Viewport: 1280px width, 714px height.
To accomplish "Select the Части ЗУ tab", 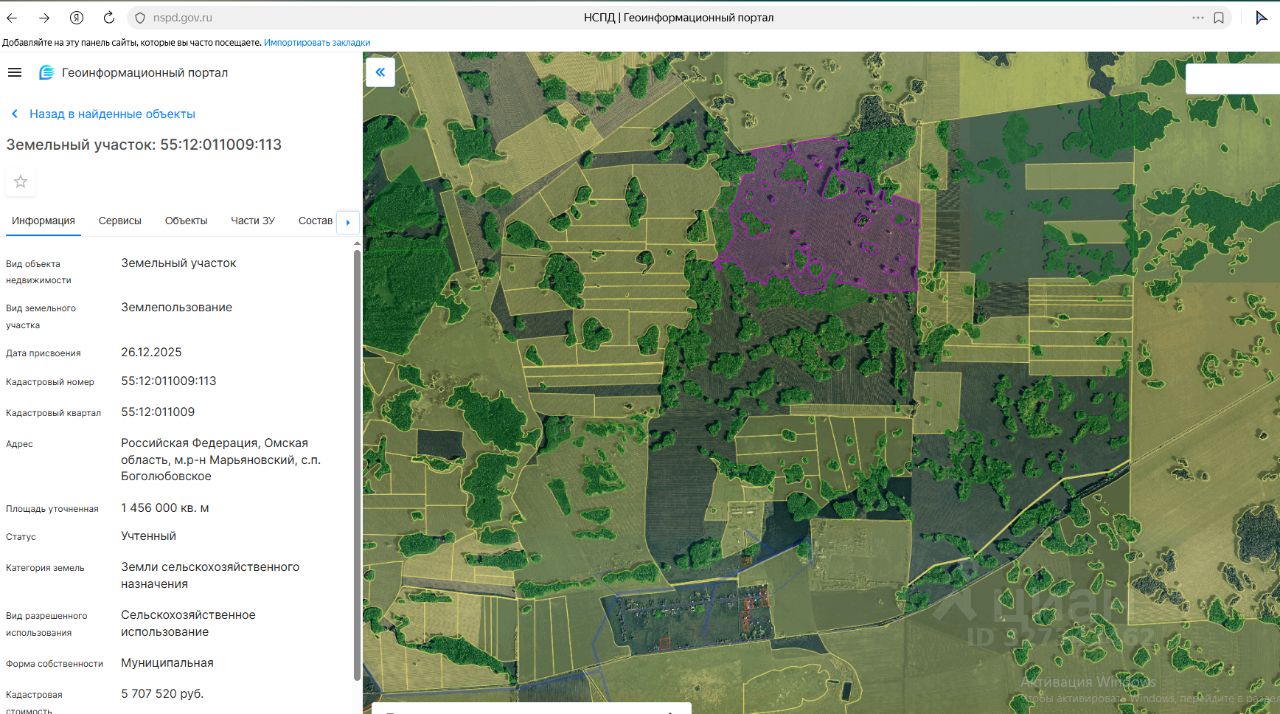I will (x=252, y=221).
